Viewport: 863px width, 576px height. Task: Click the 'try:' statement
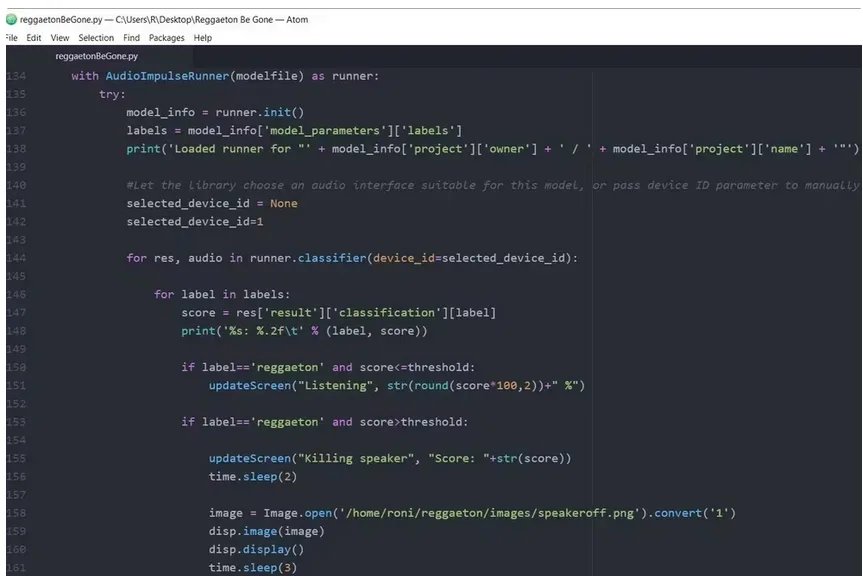(x=112, y=94)
